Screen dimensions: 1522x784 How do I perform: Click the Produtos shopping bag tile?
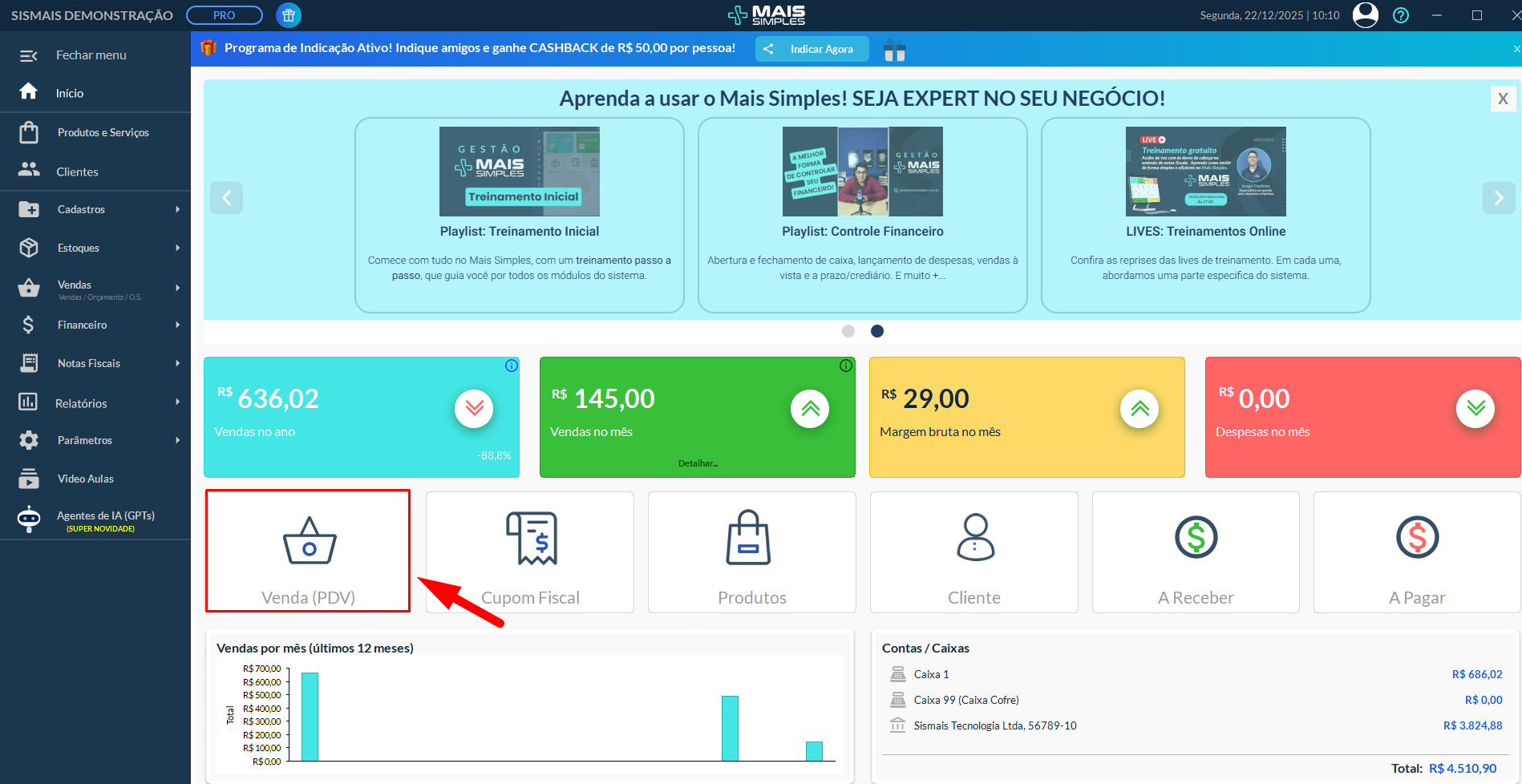751,552
